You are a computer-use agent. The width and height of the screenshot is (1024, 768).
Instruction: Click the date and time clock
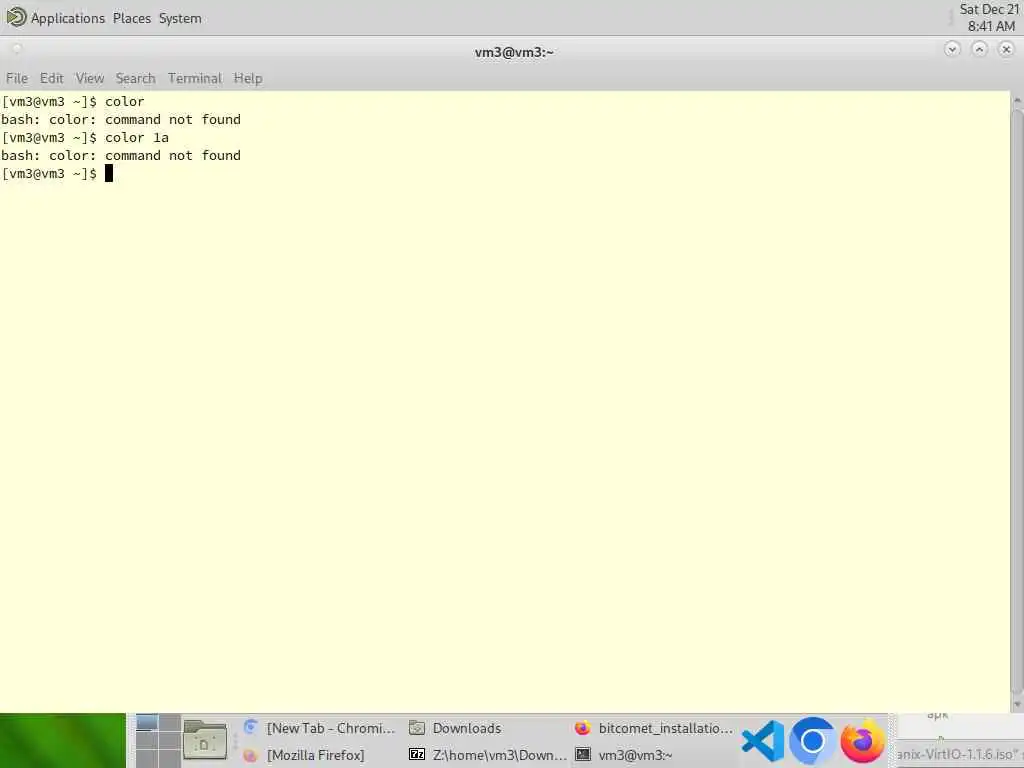(989, 18)
